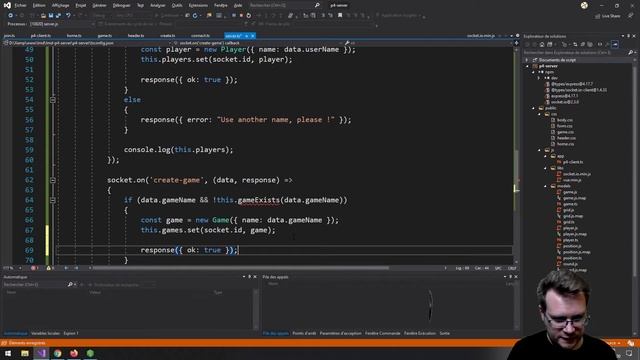Click the navigate backward toolbar icon
The height and width of the screenshot is (360, 640).
[11, 16]
